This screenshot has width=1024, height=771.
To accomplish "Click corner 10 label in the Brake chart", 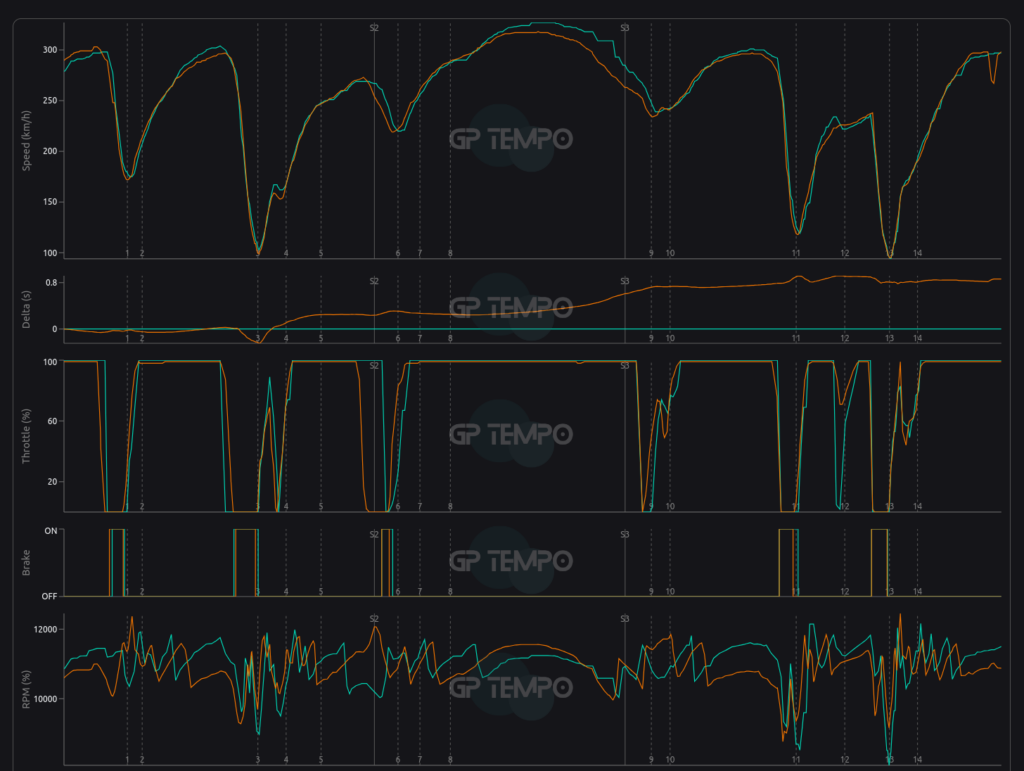I will [670, 592].
